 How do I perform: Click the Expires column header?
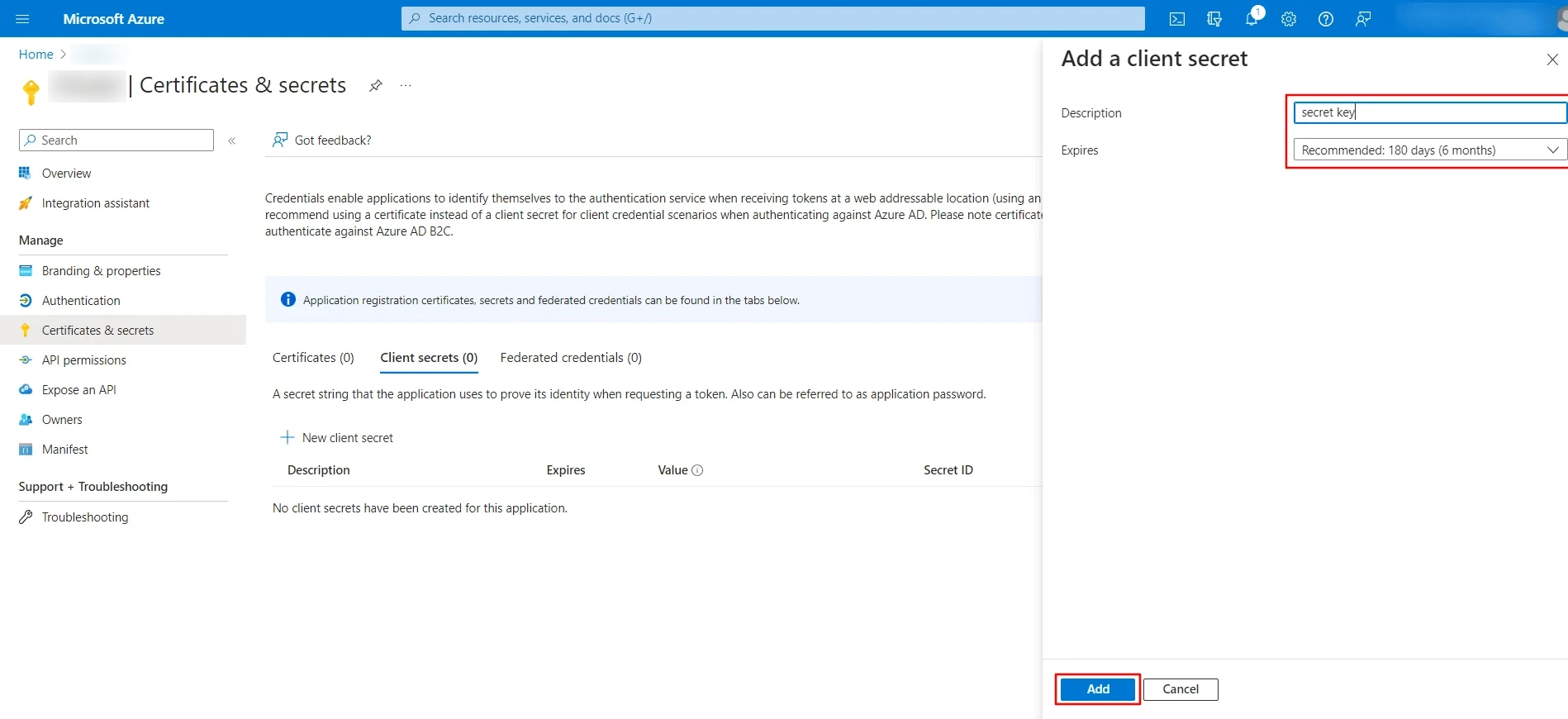(x=566, y=470)
